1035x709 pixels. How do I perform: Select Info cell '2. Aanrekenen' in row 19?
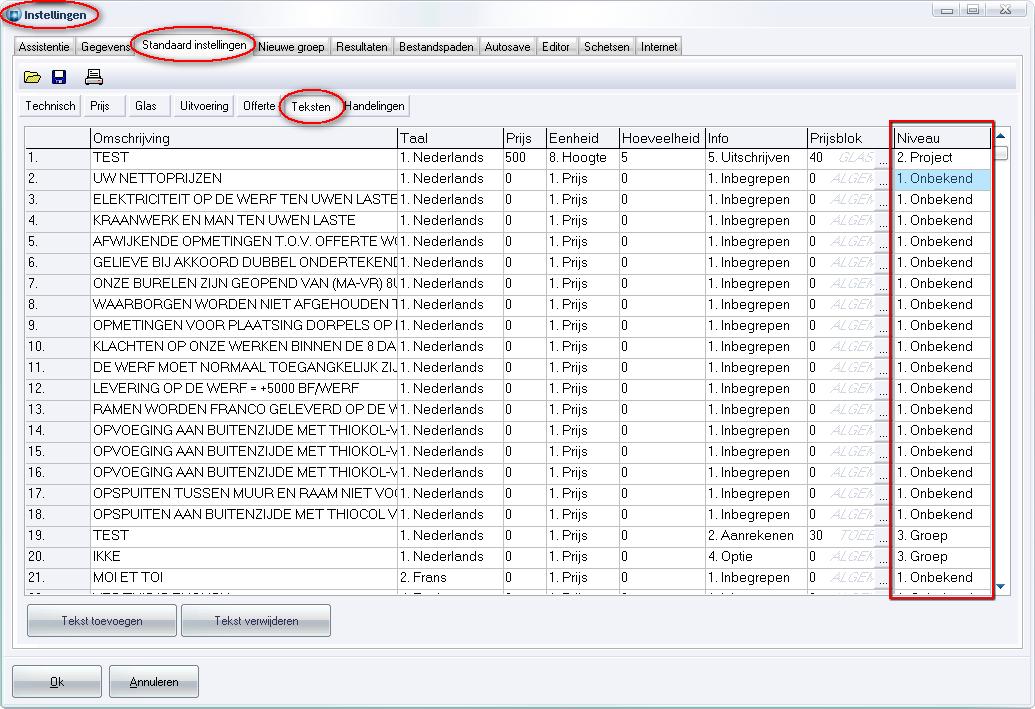tap(756, 535)
